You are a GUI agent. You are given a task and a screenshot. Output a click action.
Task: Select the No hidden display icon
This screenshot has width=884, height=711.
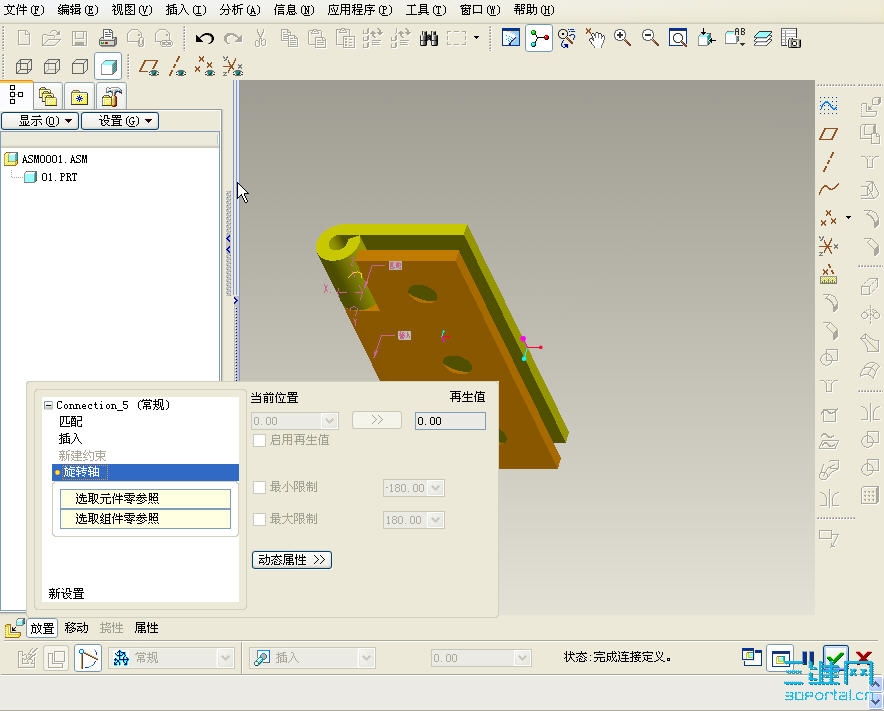tap(79, 67)
